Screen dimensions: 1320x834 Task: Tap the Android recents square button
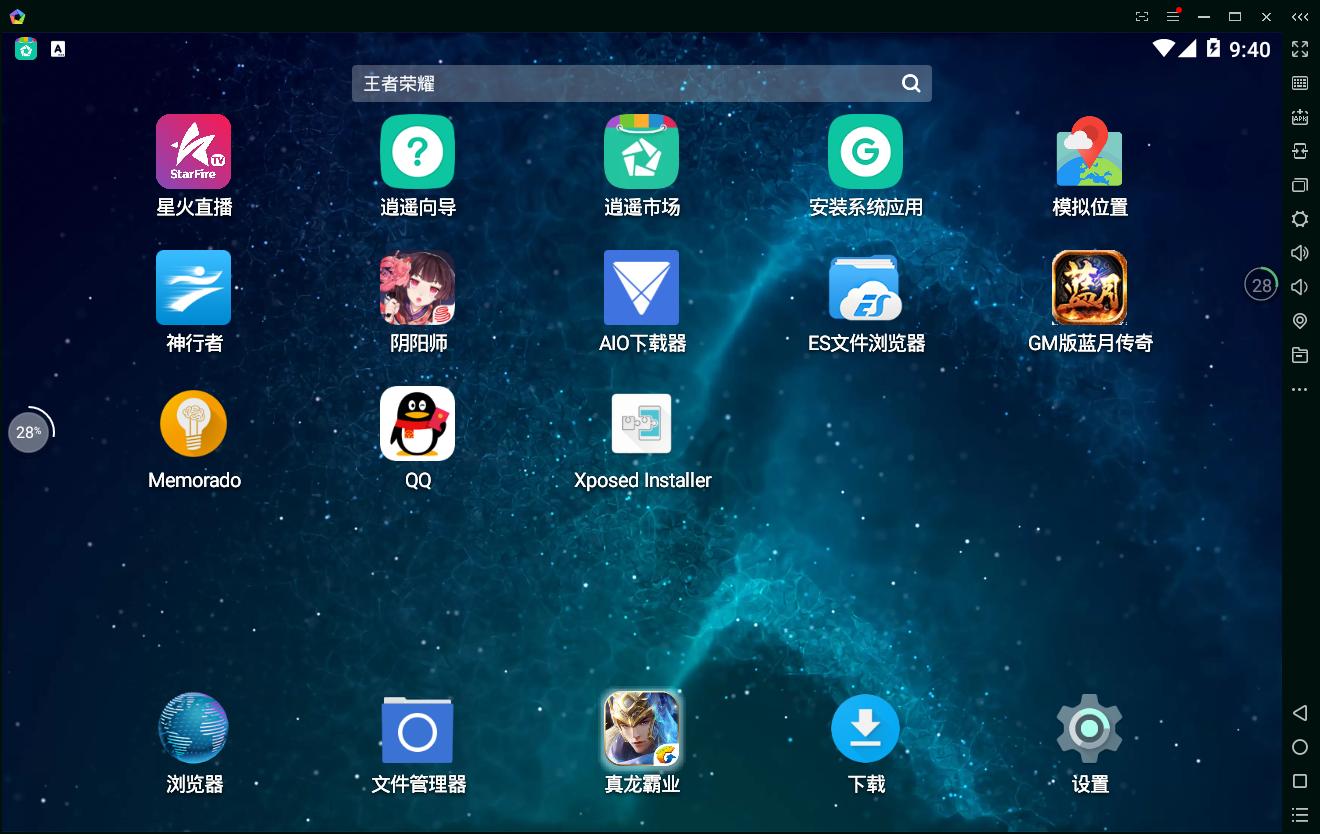click(x=1300, y=781)
